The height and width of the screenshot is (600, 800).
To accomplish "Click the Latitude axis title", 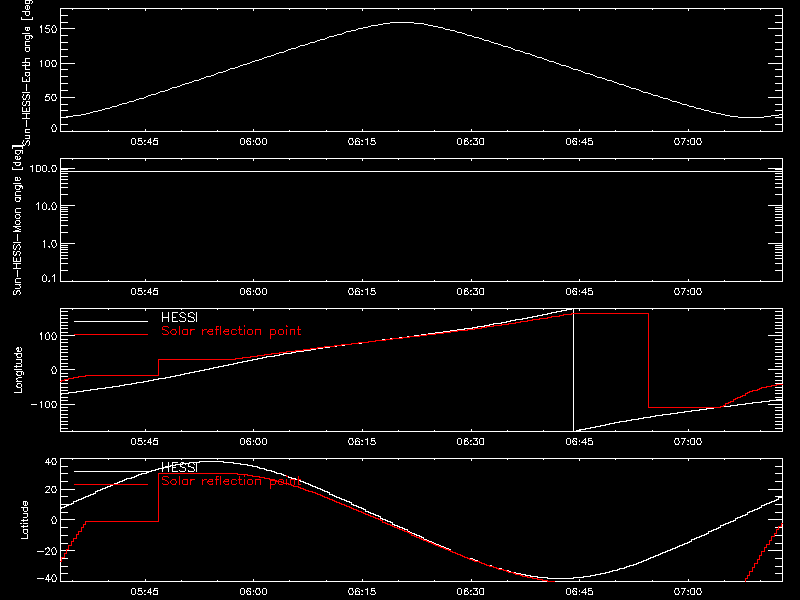I will click(24, 520).
